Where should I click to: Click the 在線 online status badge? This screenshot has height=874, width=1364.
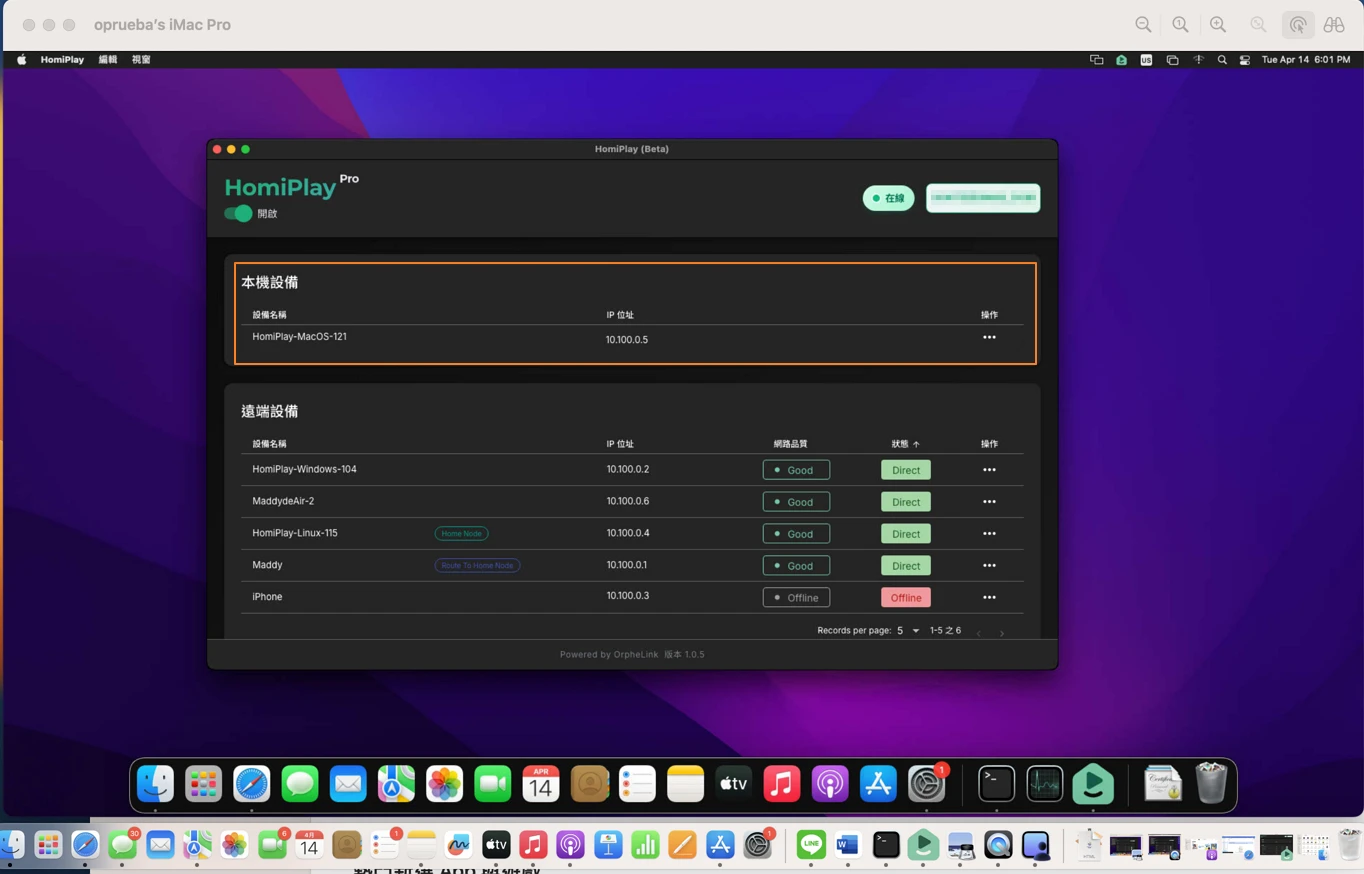point(888,198)
